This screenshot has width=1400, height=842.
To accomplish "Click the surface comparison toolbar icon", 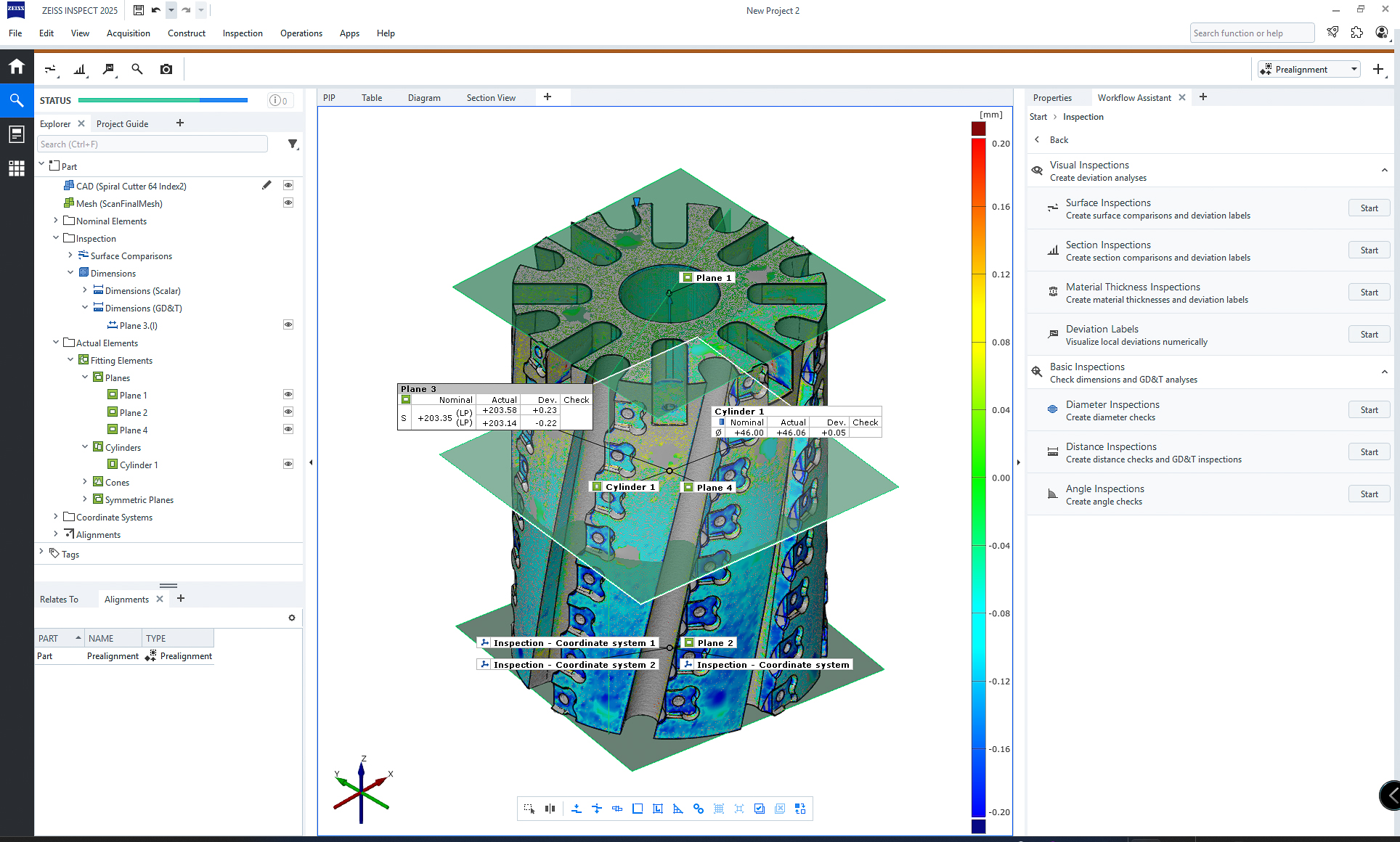I will click(50, 70).
